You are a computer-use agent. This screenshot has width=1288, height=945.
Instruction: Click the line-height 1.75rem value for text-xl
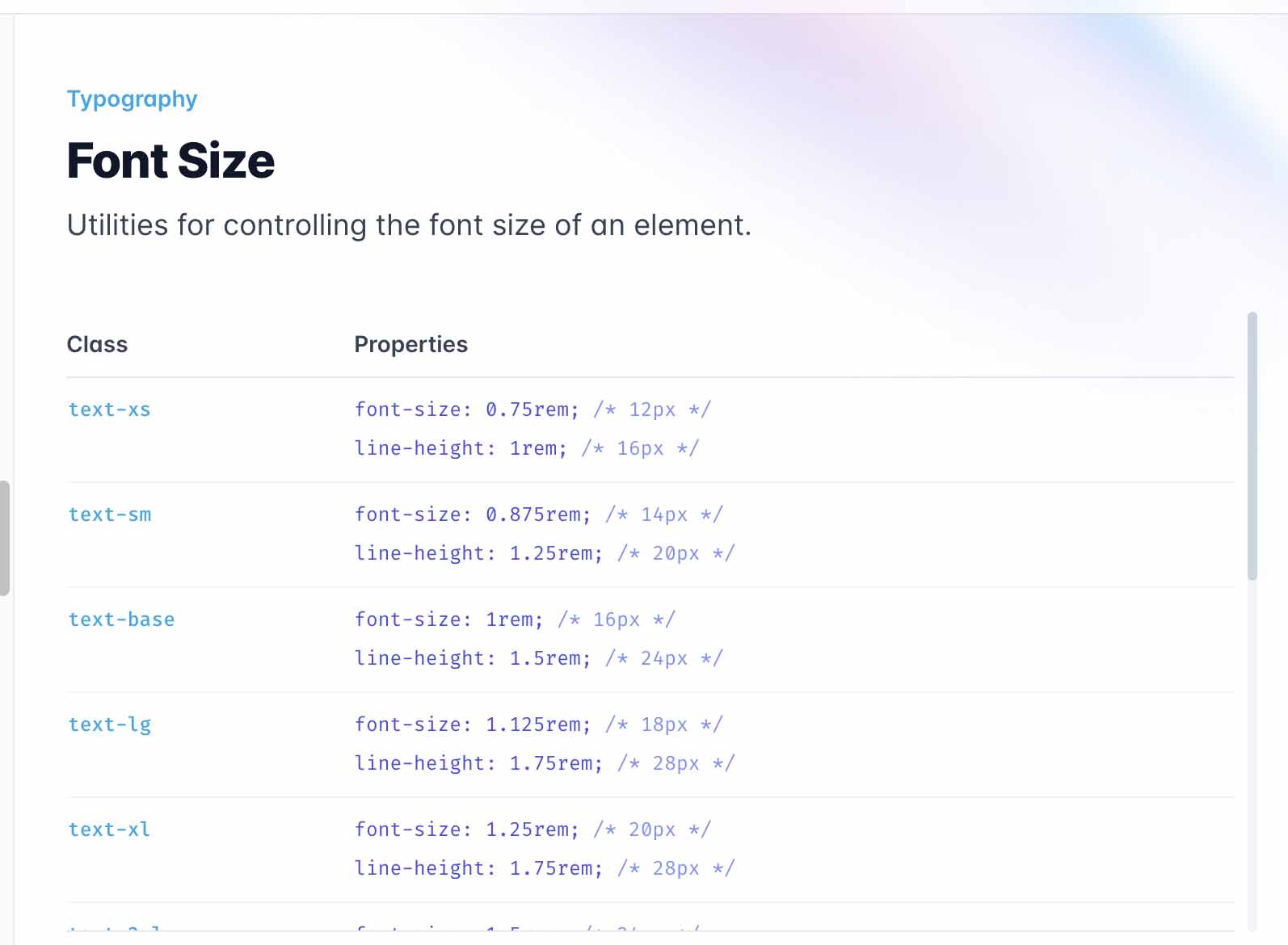[556, 867]
